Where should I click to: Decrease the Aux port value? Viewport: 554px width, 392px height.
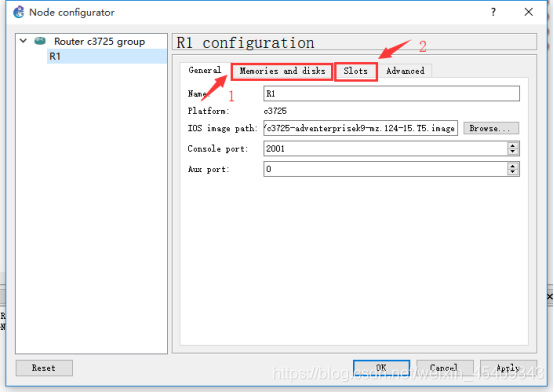513,172
